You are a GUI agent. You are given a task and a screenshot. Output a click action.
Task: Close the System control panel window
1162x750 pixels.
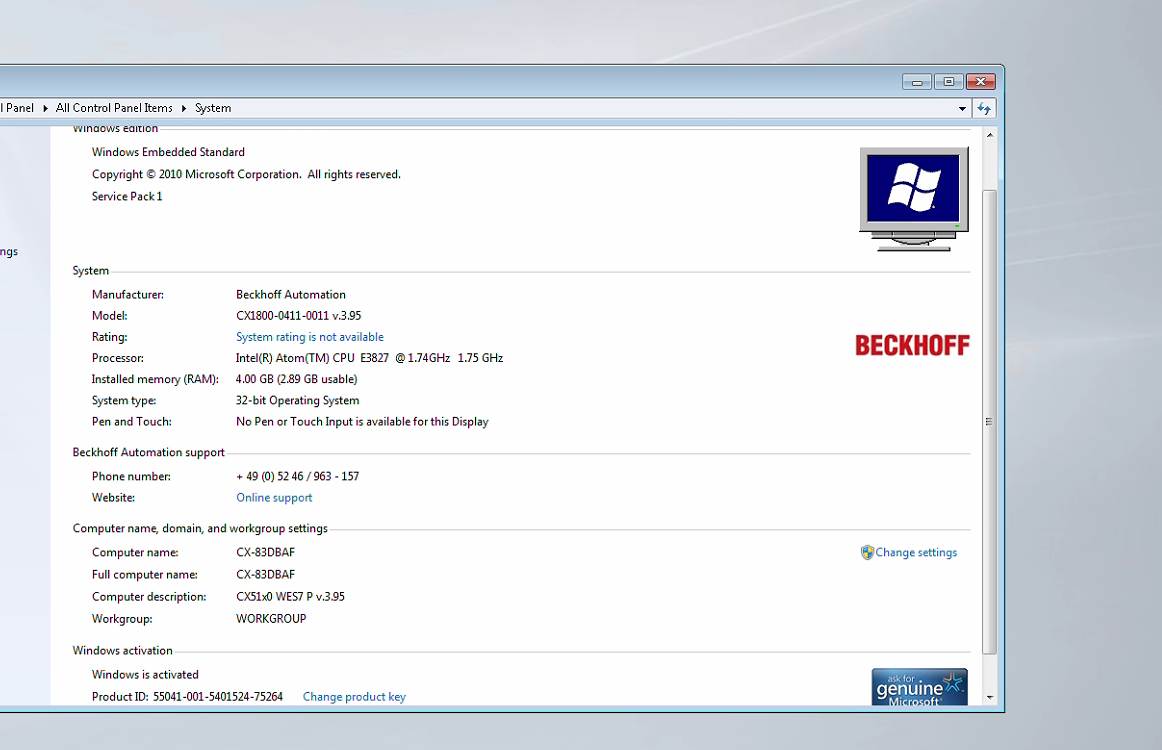click(x=980, y=82)
